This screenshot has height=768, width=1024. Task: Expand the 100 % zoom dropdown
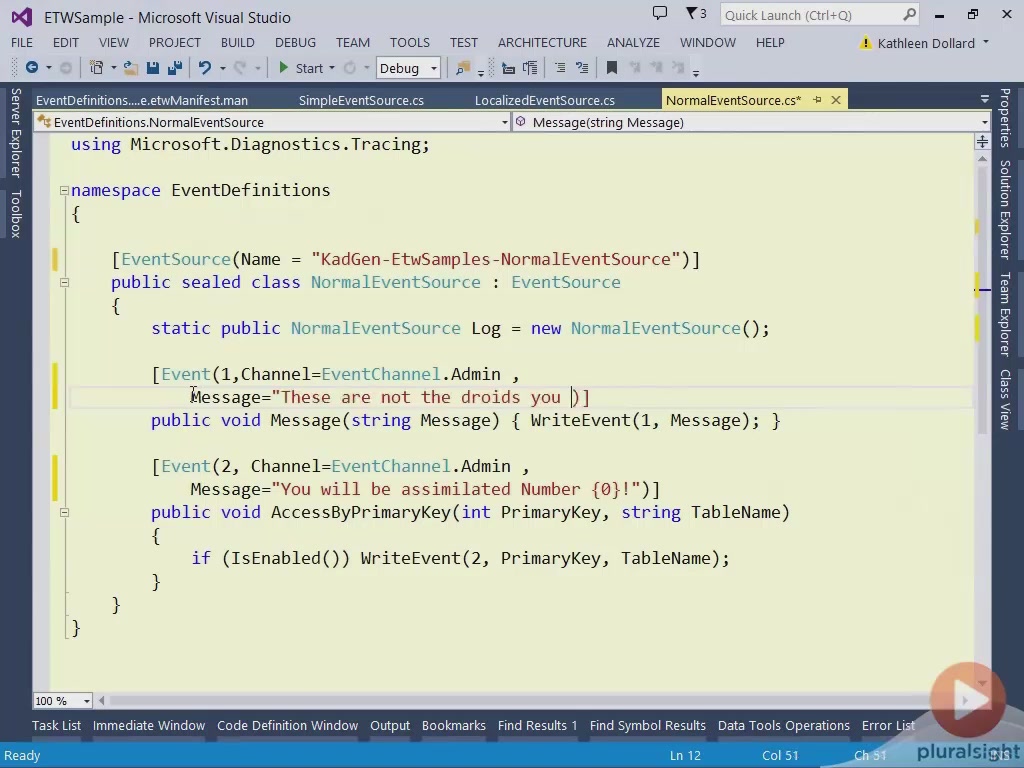86,701
